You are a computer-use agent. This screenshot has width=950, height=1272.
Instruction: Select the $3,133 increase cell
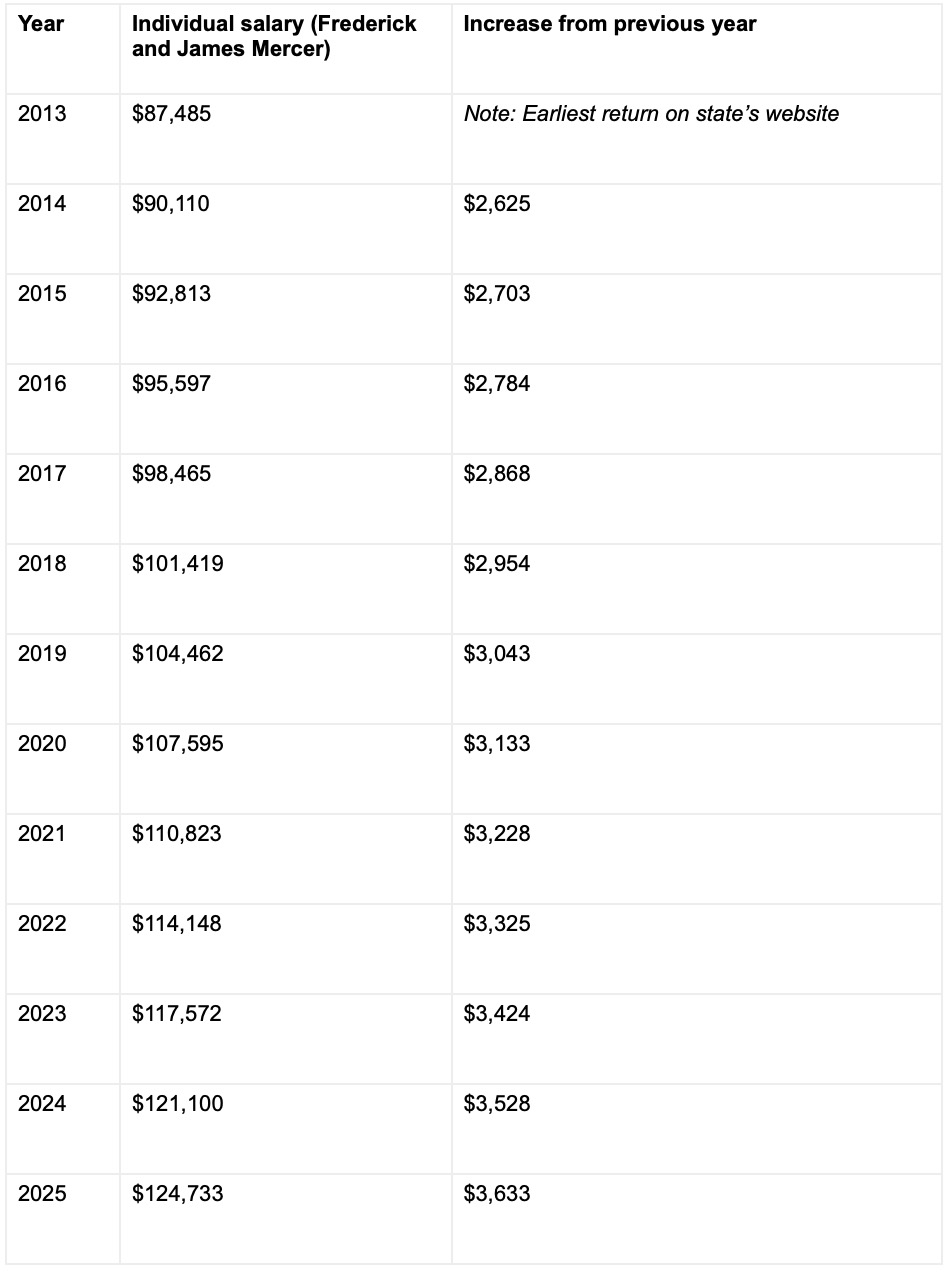click(697, 769)
